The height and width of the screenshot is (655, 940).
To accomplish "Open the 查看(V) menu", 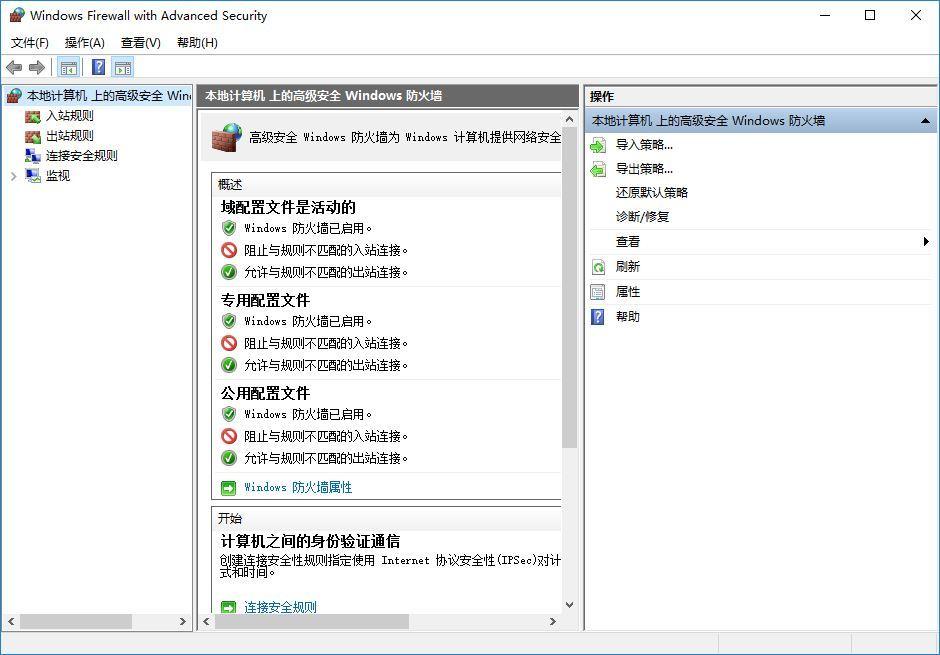I will 140,43.
